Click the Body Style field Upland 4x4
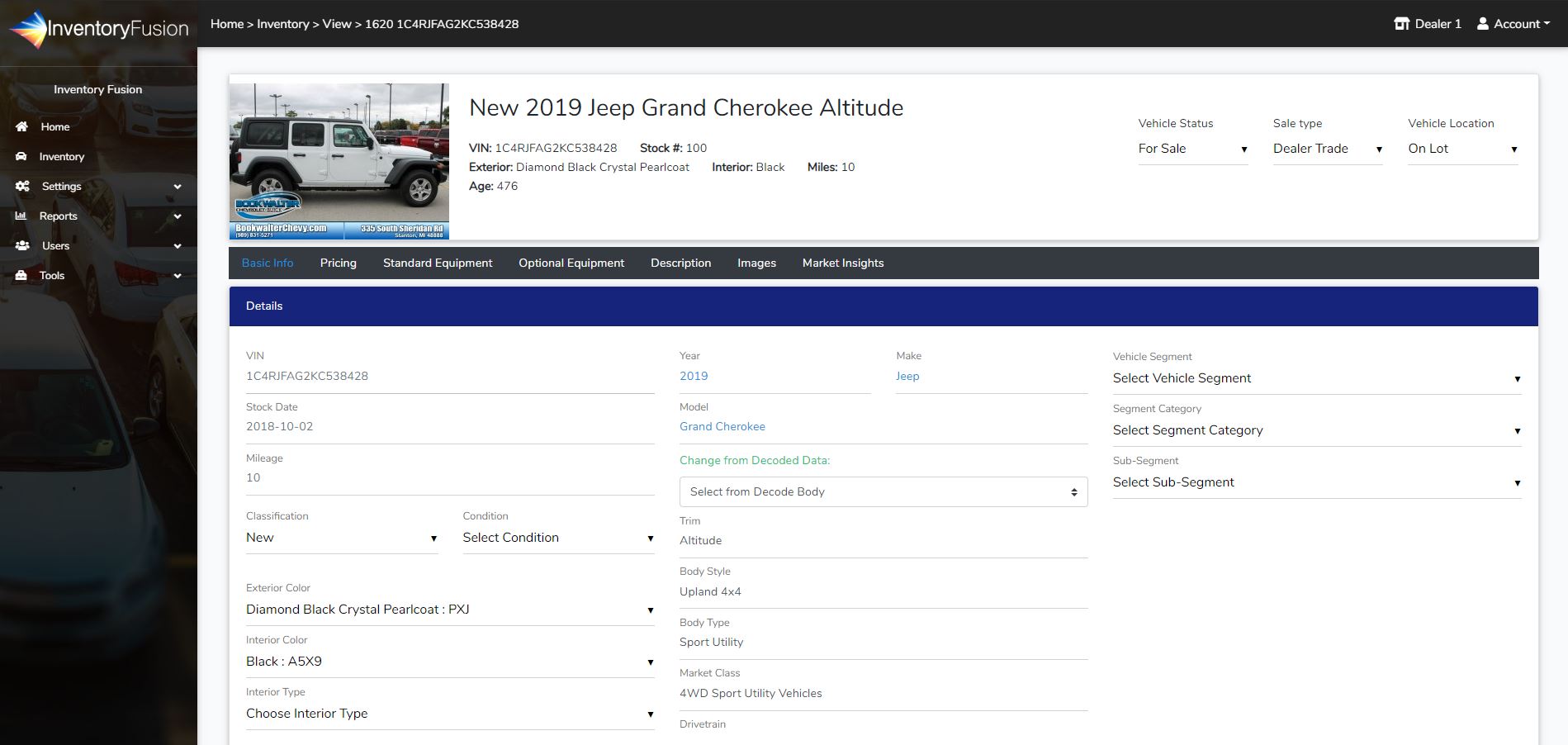 point(883,592)
